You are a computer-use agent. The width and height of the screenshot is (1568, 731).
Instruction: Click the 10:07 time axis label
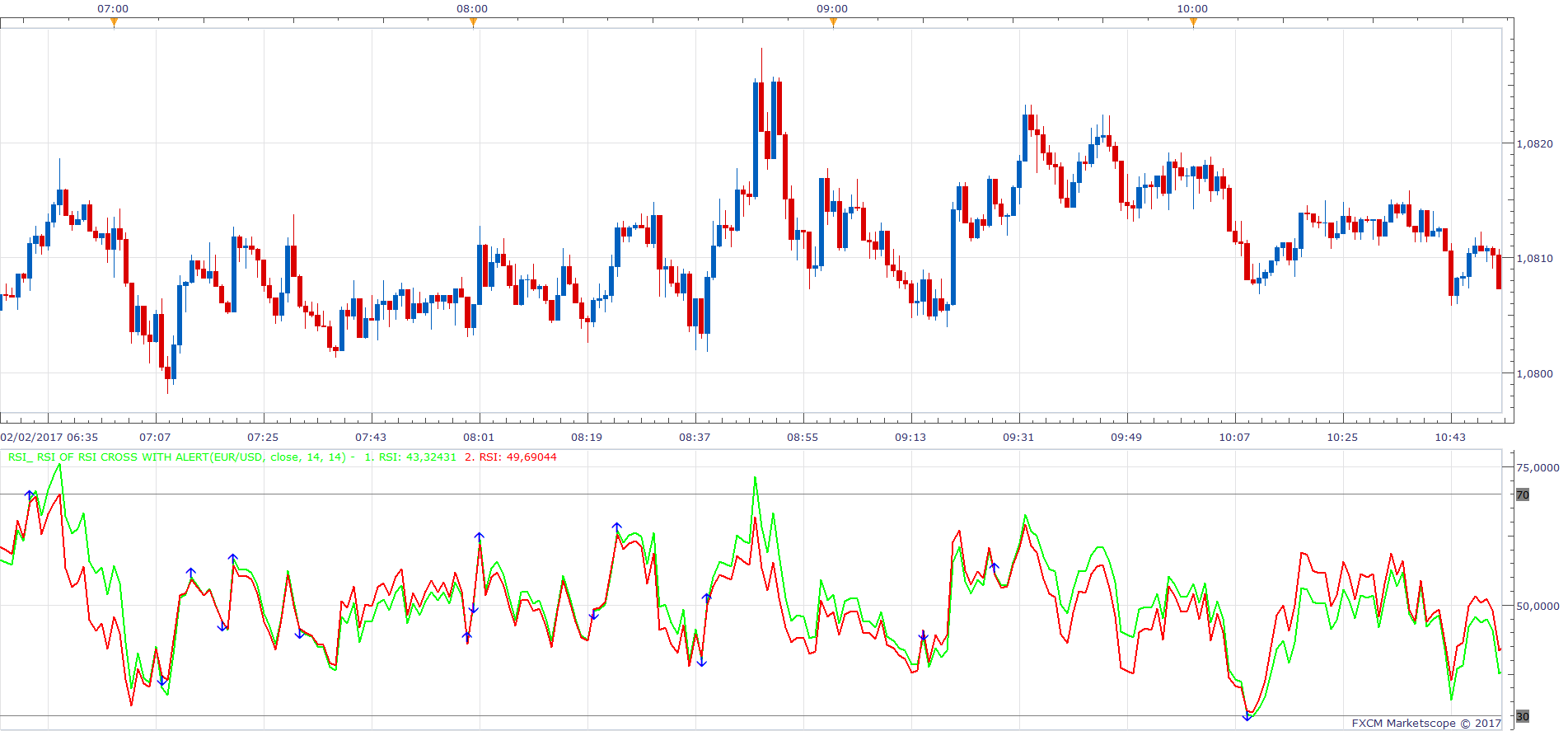pyautogui.click(x=1234, y=437)
